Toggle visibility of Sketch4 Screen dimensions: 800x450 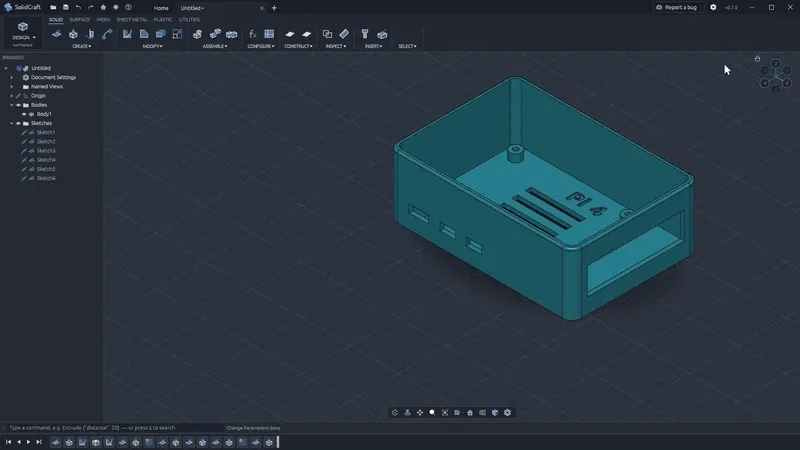click(x=24, y=160)
